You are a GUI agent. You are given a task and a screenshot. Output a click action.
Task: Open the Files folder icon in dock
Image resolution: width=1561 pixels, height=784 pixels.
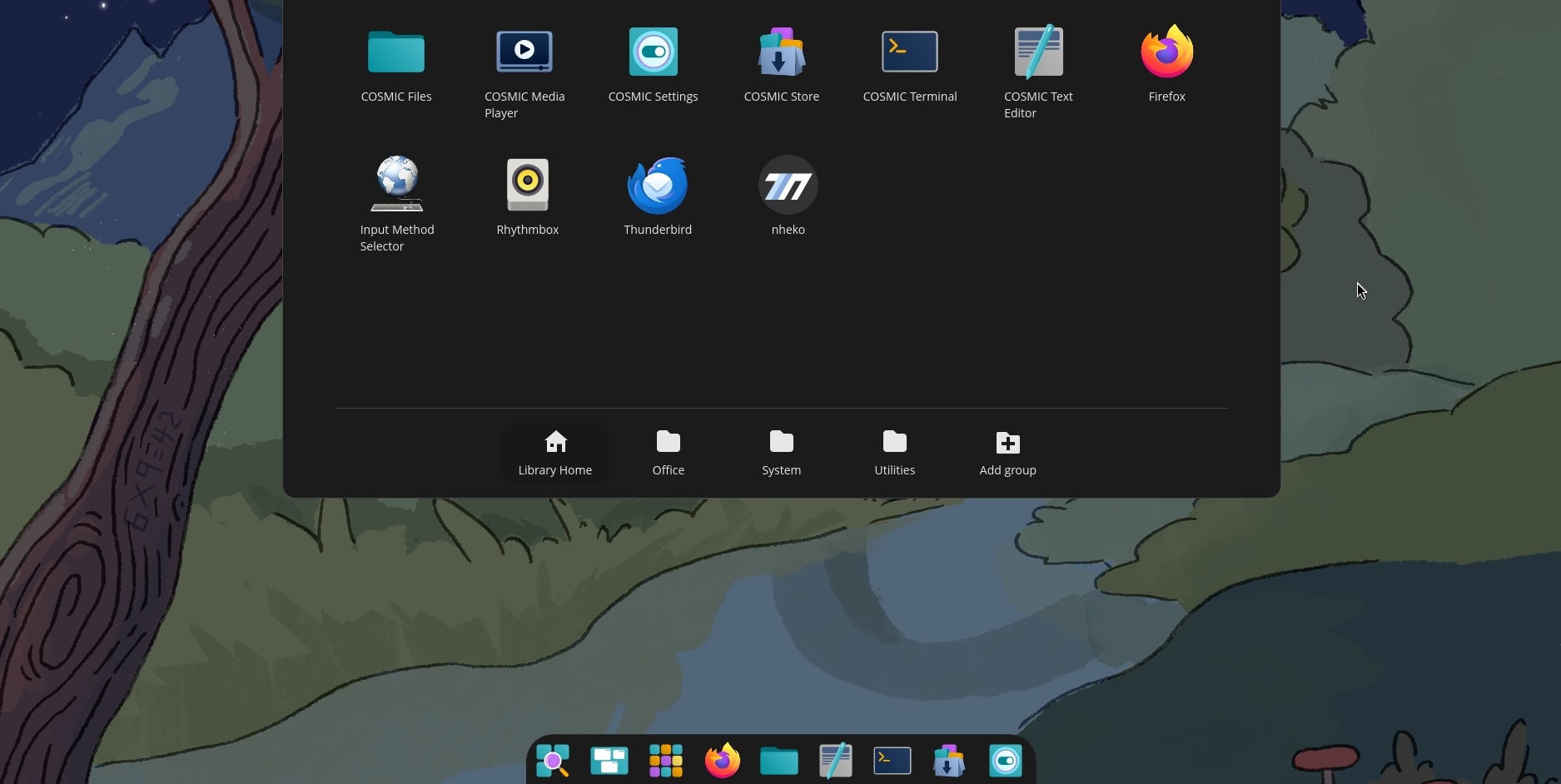click(x=779, y=761)
